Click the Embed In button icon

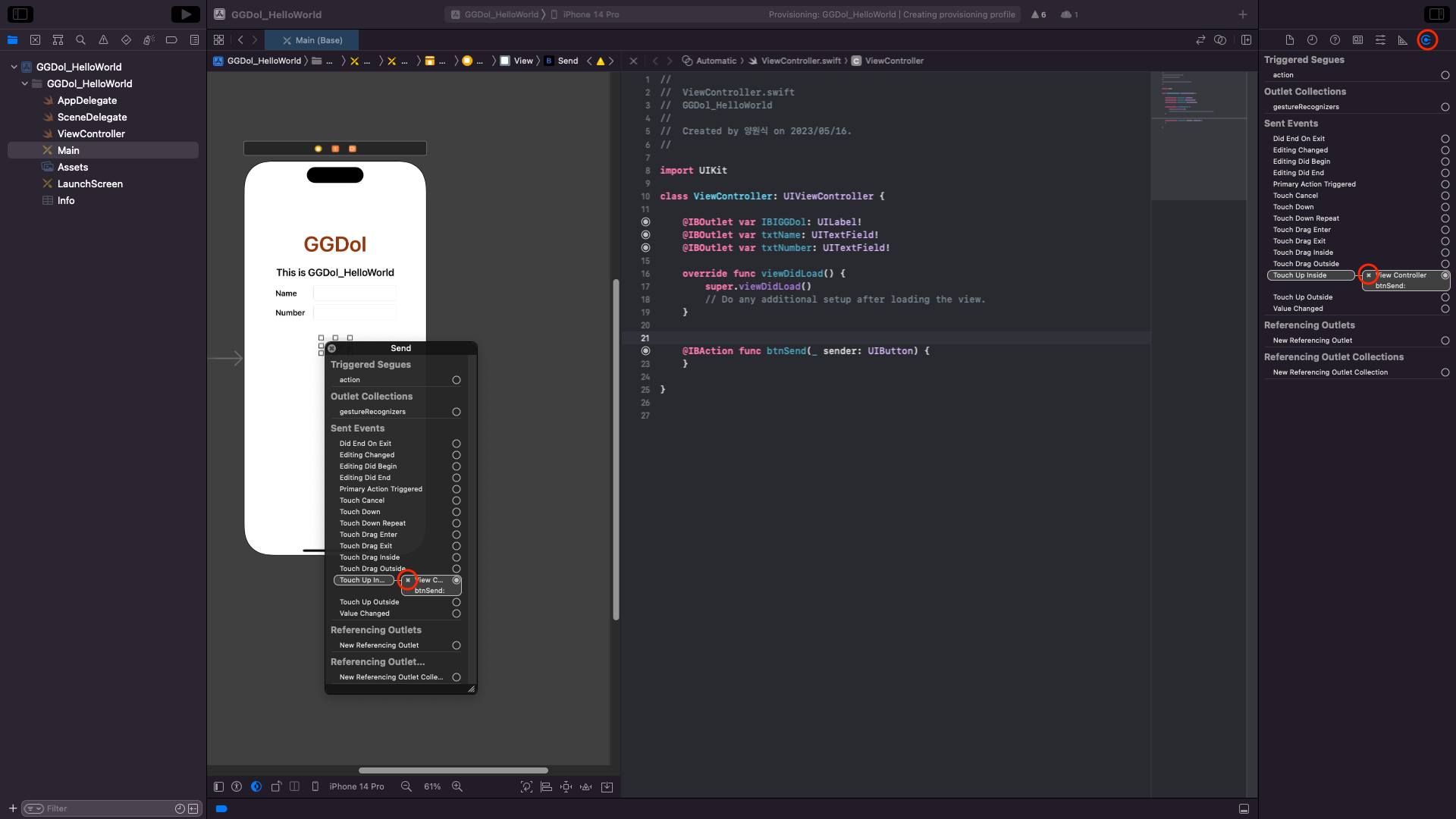607,787
